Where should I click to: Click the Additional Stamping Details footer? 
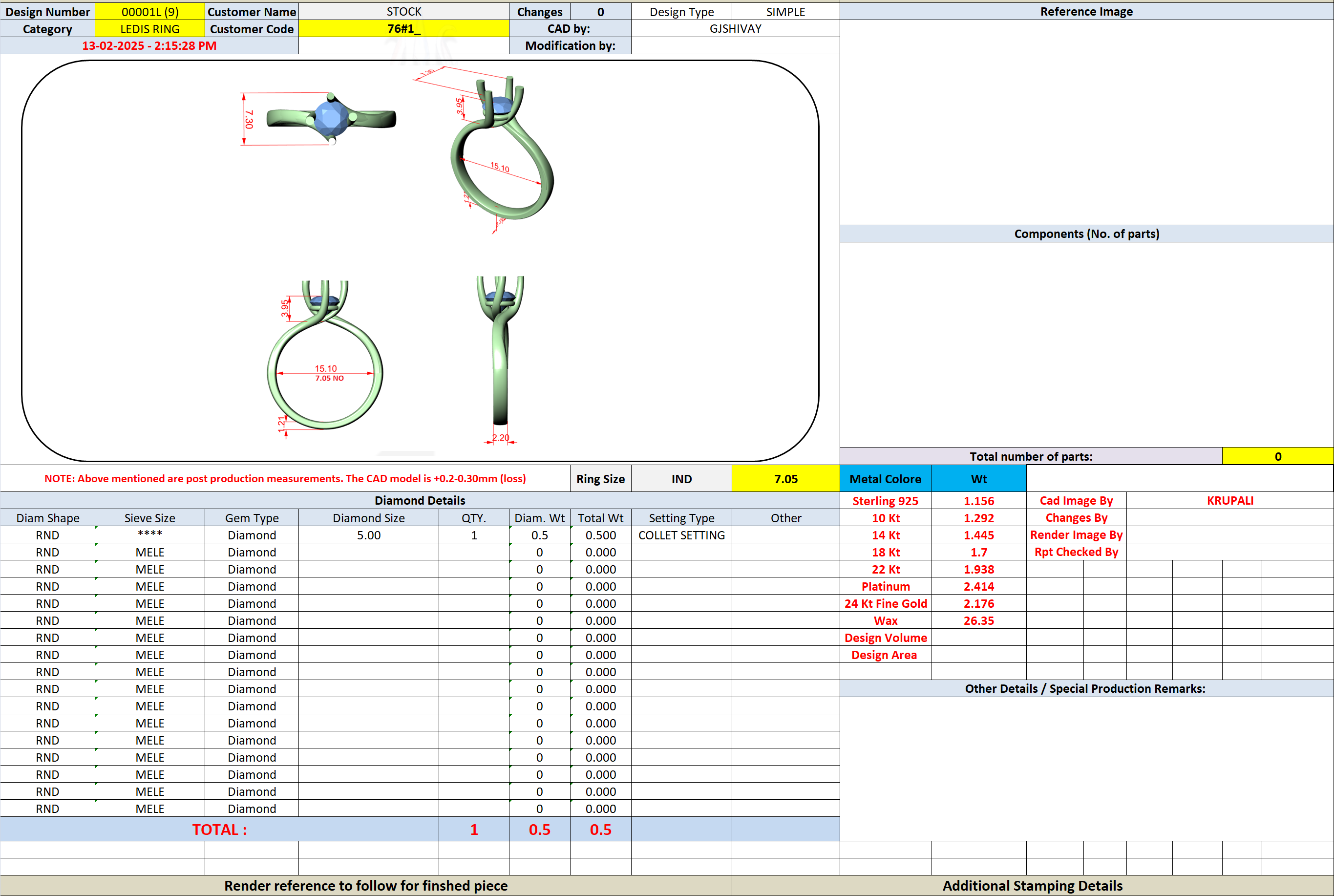pos(1032,886)
